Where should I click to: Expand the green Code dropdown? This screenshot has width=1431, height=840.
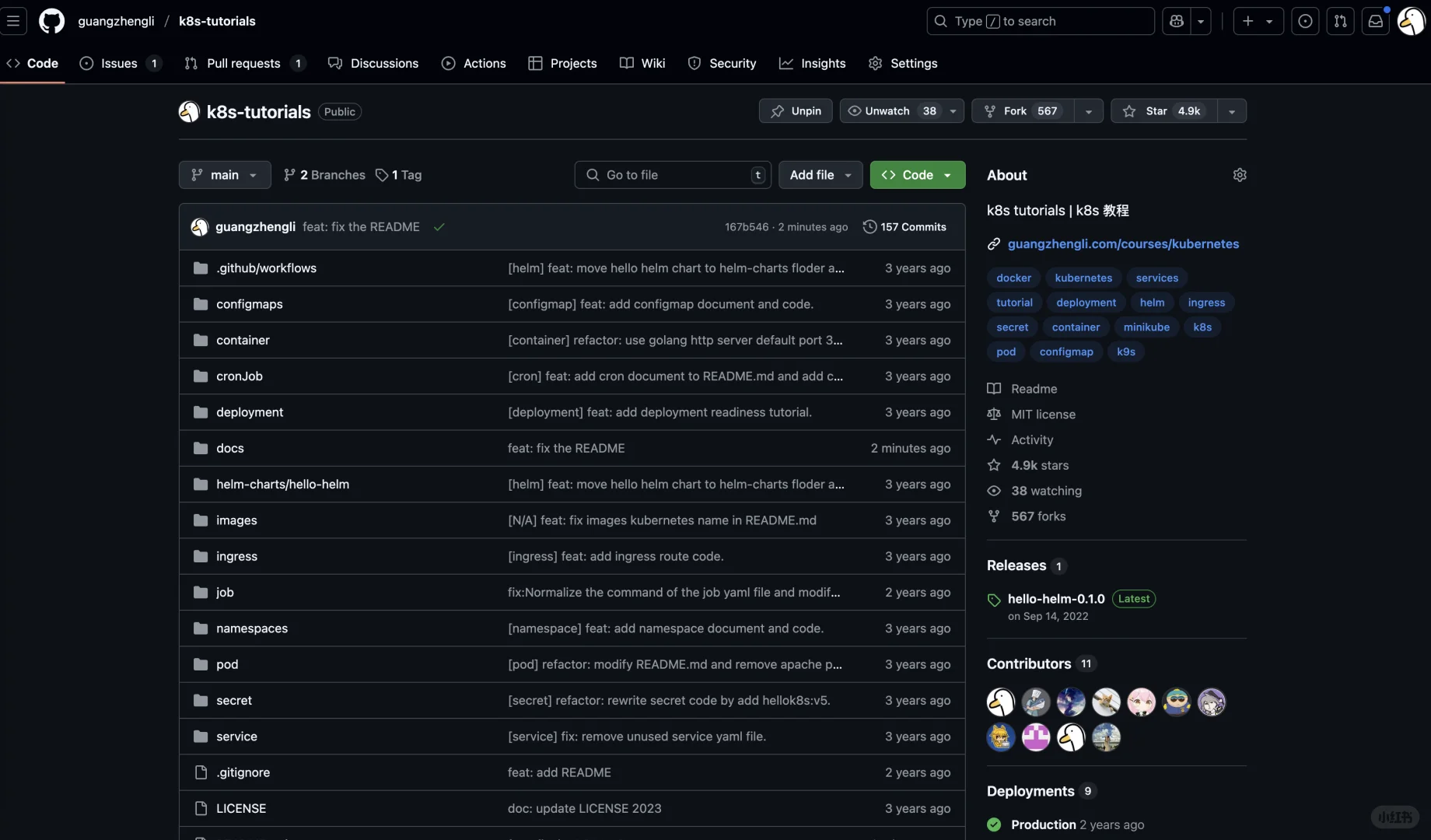pyautogui.click(x=917, y=175)
